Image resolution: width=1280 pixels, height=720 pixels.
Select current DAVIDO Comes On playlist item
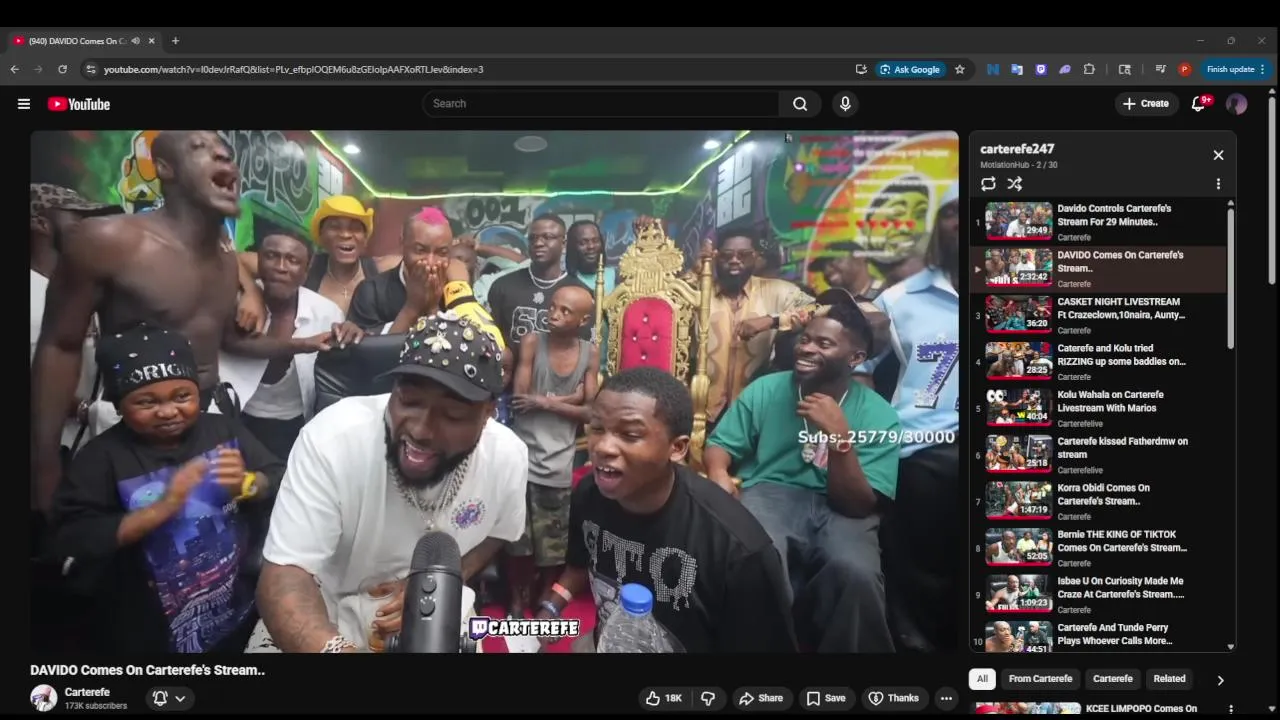[1099, 269]
